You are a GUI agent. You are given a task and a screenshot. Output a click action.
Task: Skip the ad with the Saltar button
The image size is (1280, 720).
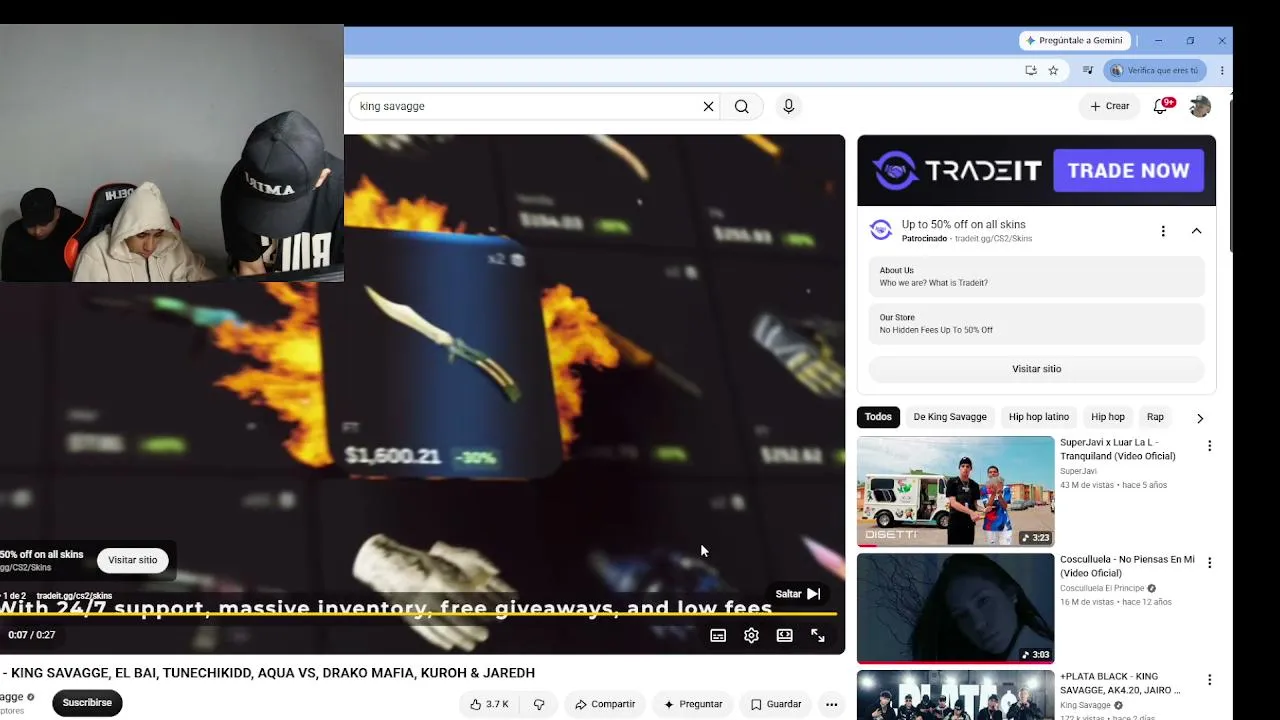point(798,594)
